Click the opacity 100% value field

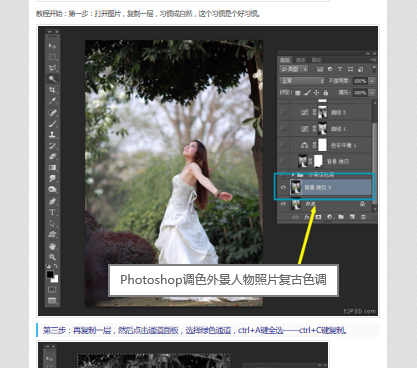click(x=360, y=81)
